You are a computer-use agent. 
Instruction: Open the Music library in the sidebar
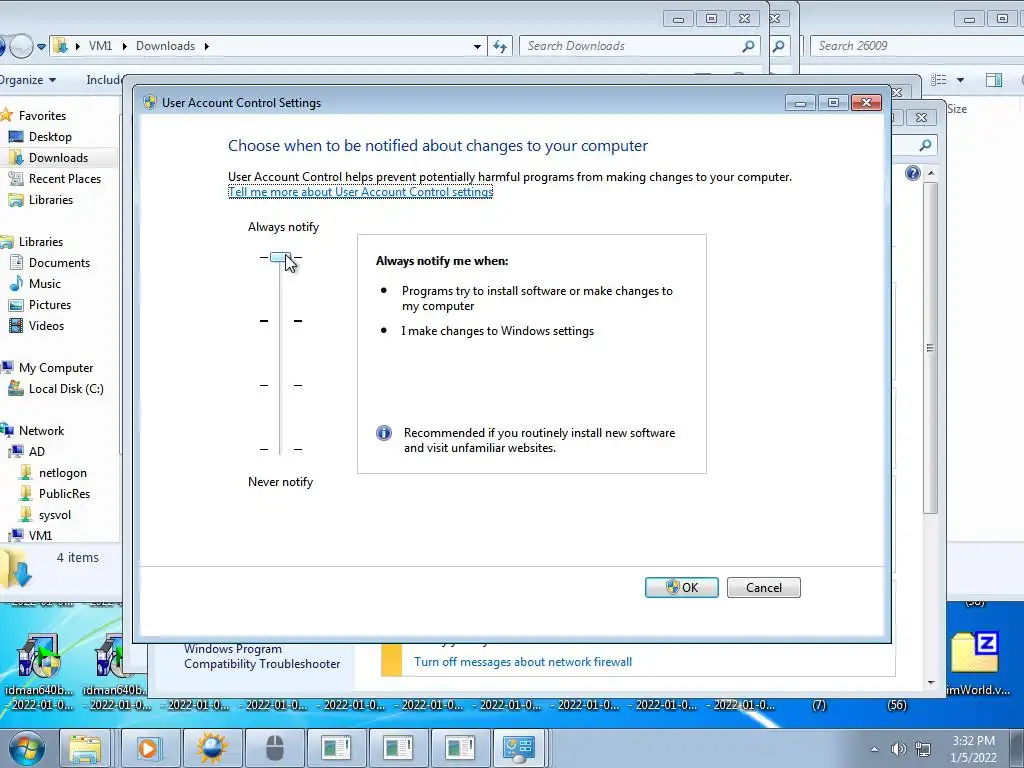coord(44,283)
